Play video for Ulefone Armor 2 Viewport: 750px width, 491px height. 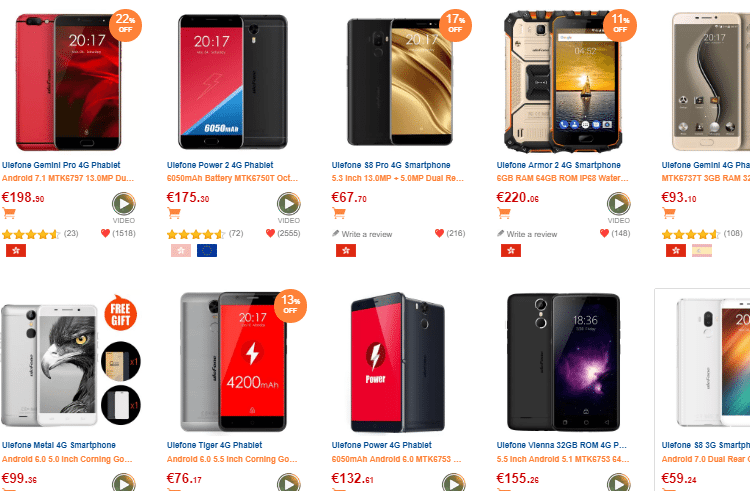click(618, 204)
